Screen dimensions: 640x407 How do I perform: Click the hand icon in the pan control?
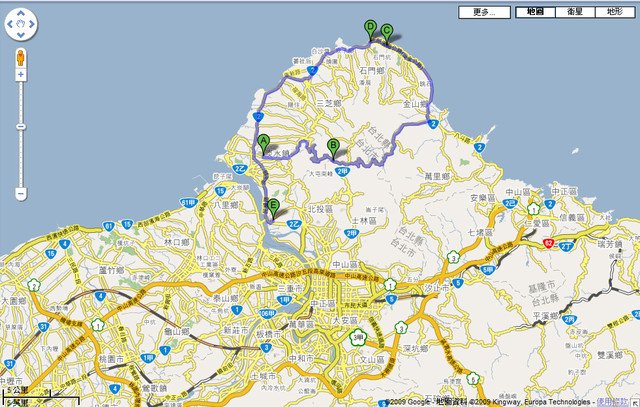[x=21, y=24]
